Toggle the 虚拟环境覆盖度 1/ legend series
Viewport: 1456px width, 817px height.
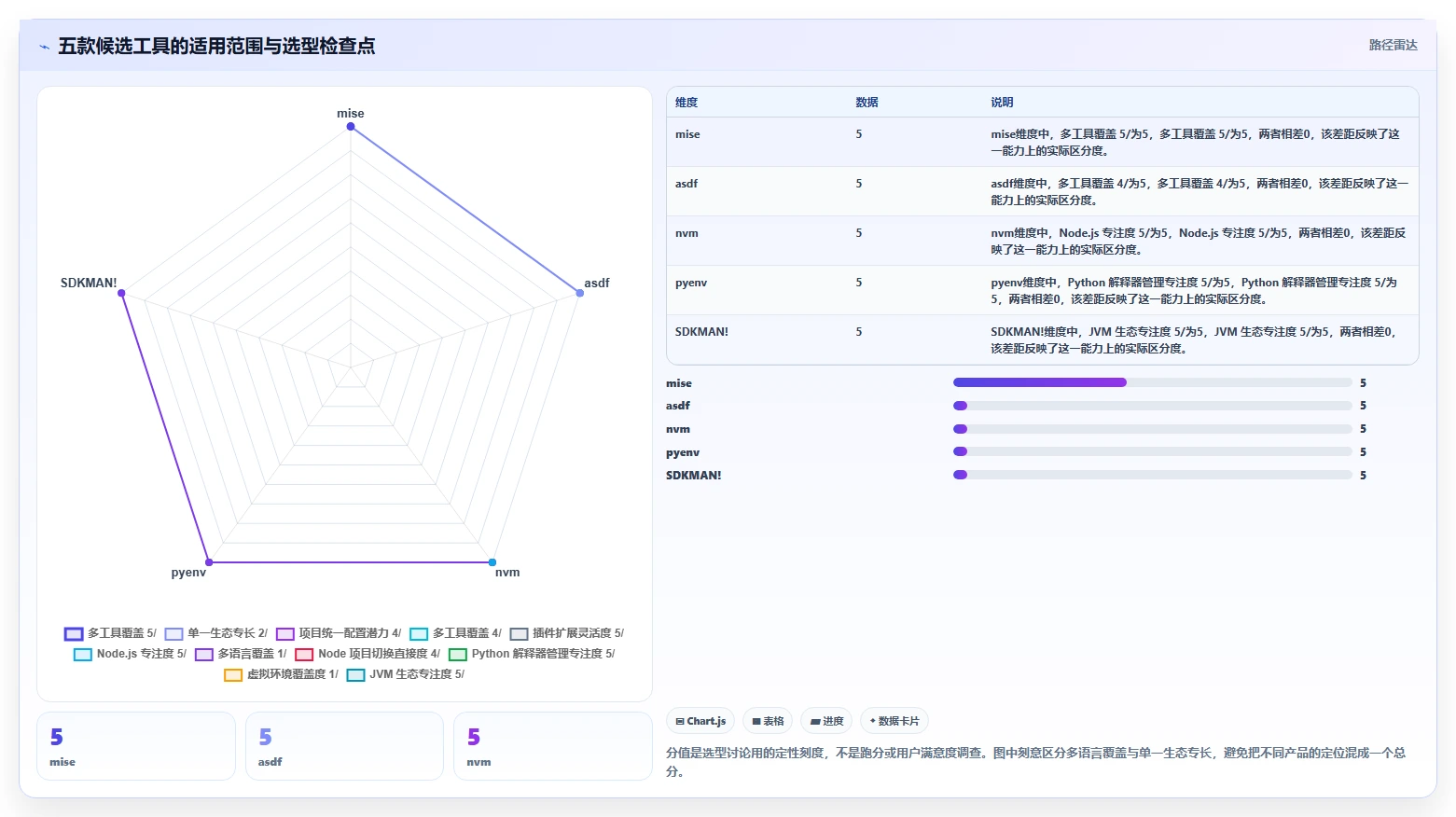(x=281, y=674)
